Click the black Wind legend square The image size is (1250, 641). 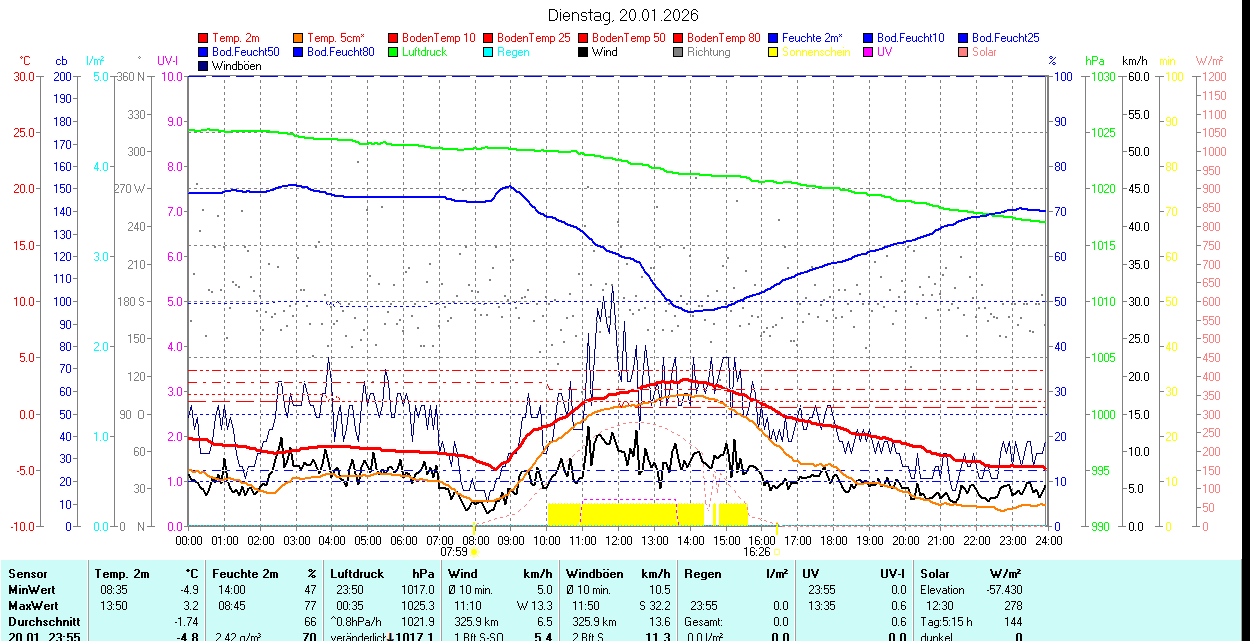pos(584,52)
